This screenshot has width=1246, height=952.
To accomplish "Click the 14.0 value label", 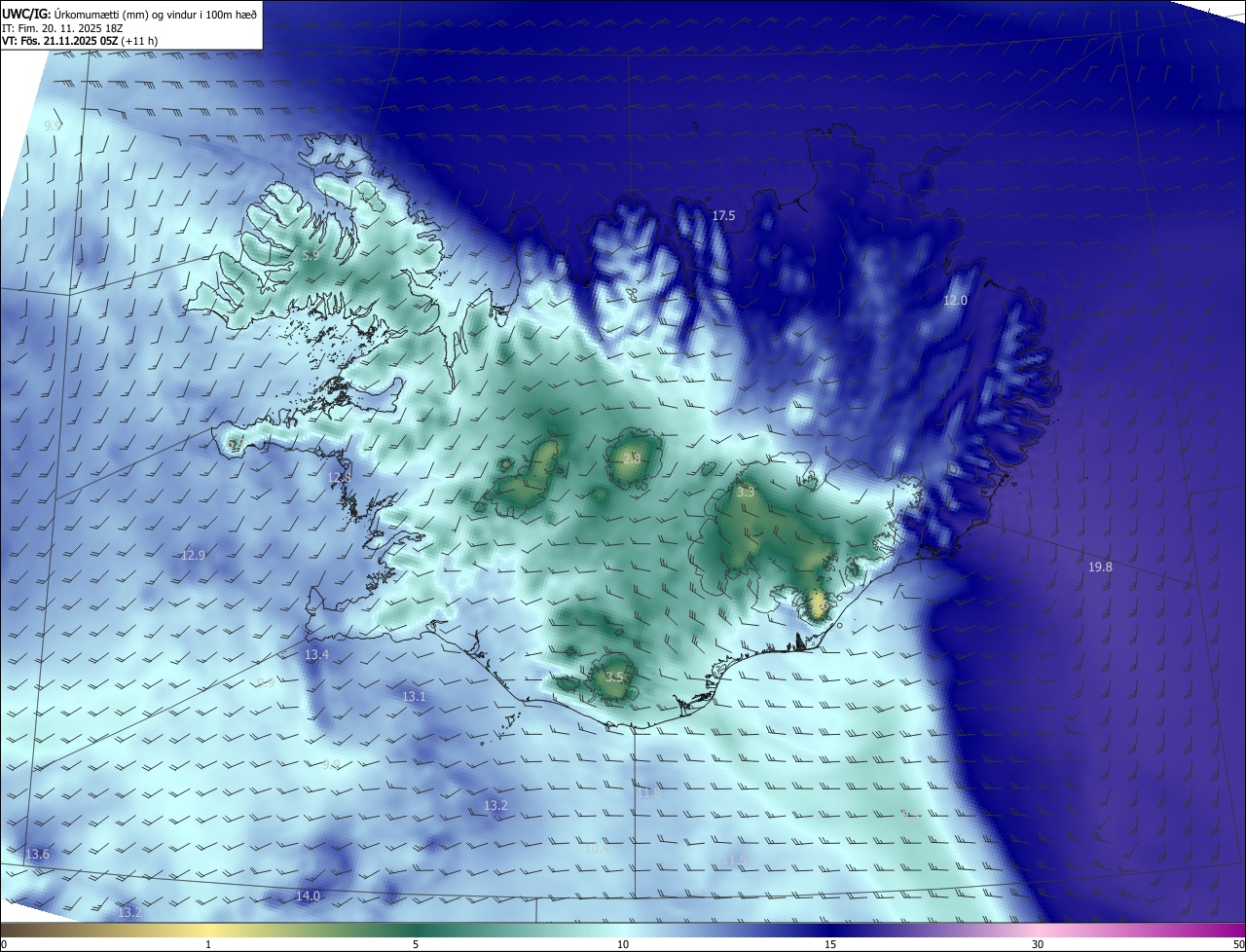I will [x=308, y=897].
